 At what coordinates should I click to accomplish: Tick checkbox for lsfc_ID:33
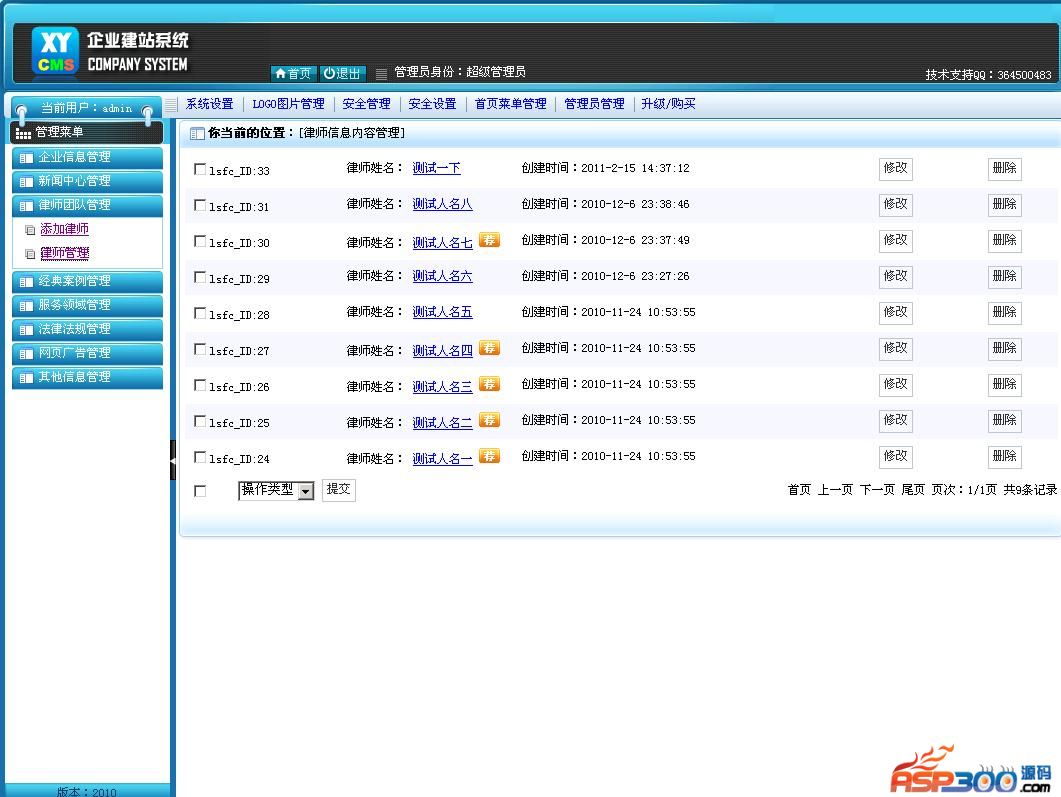(x=200, y=169)
